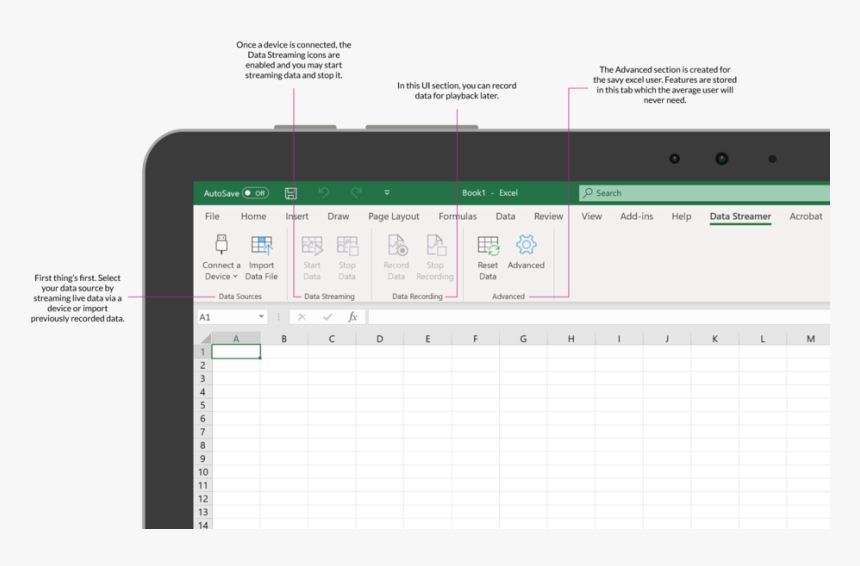Open the File menu
Image resolution: width=860 pixels, height=566 pixels.
212,216
